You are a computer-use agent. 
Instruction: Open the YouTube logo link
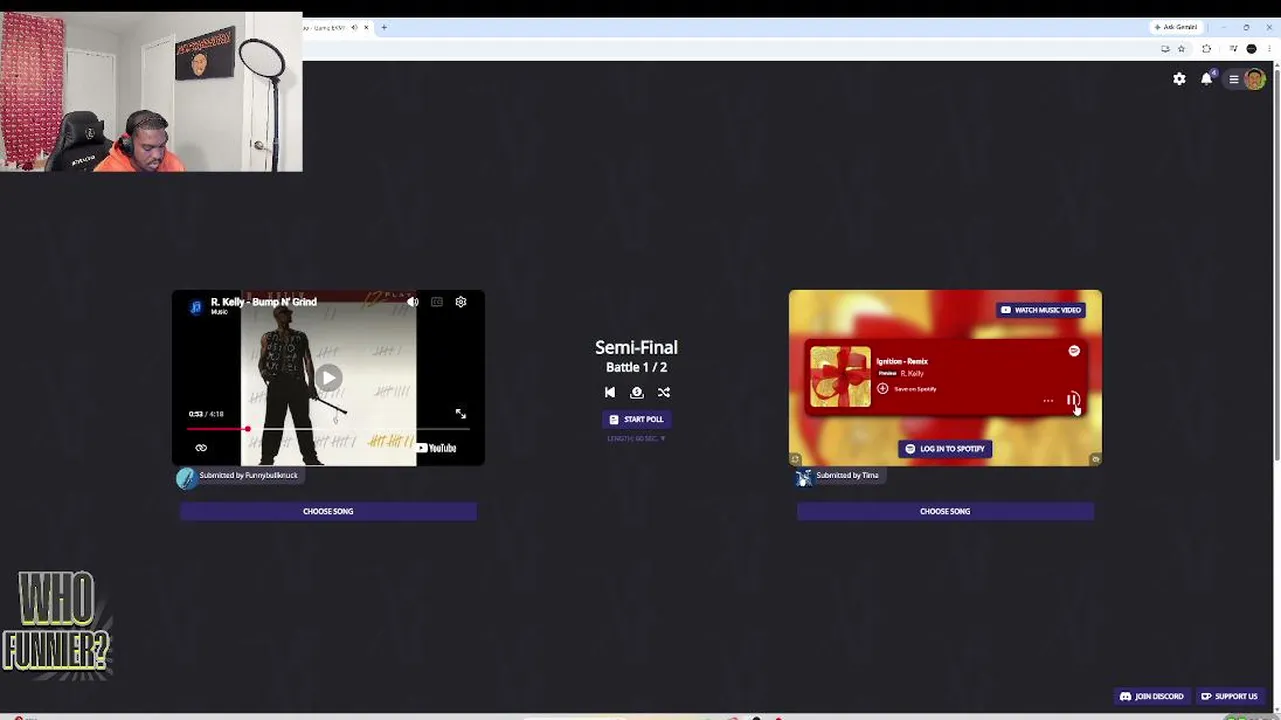click(437, 448)
